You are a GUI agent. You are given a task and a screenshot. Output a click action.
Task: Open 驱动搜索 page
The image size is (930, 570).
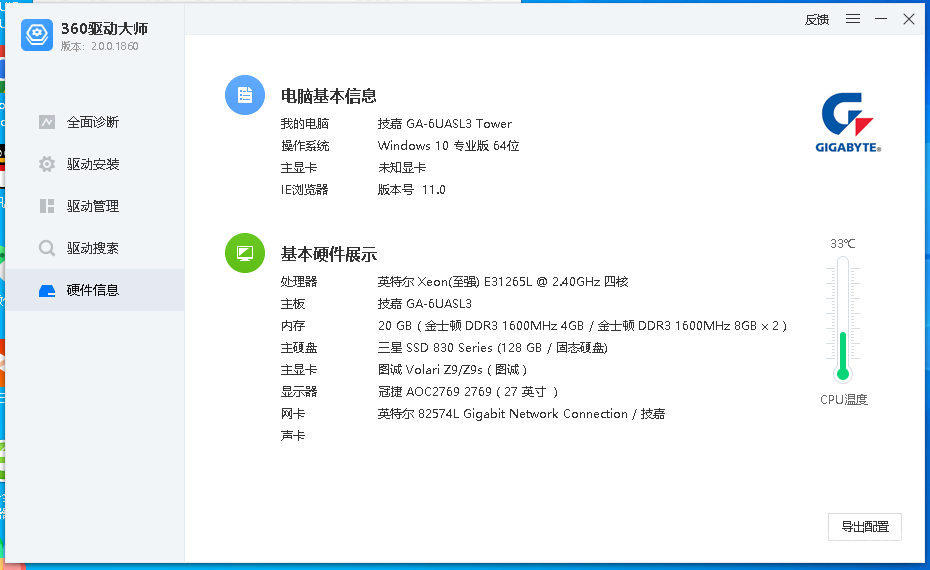tap(93, 248)
